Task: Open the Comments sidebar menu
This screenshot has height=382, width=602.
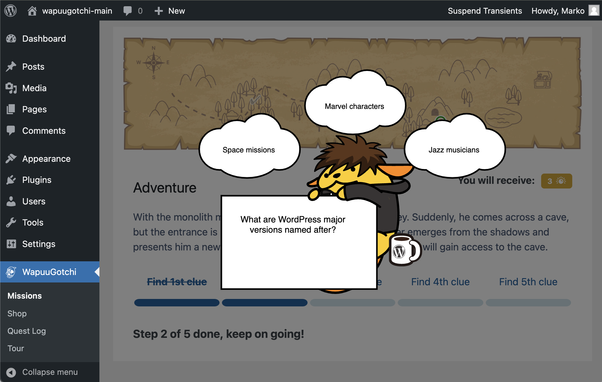Action: click(x=50, y=131)
